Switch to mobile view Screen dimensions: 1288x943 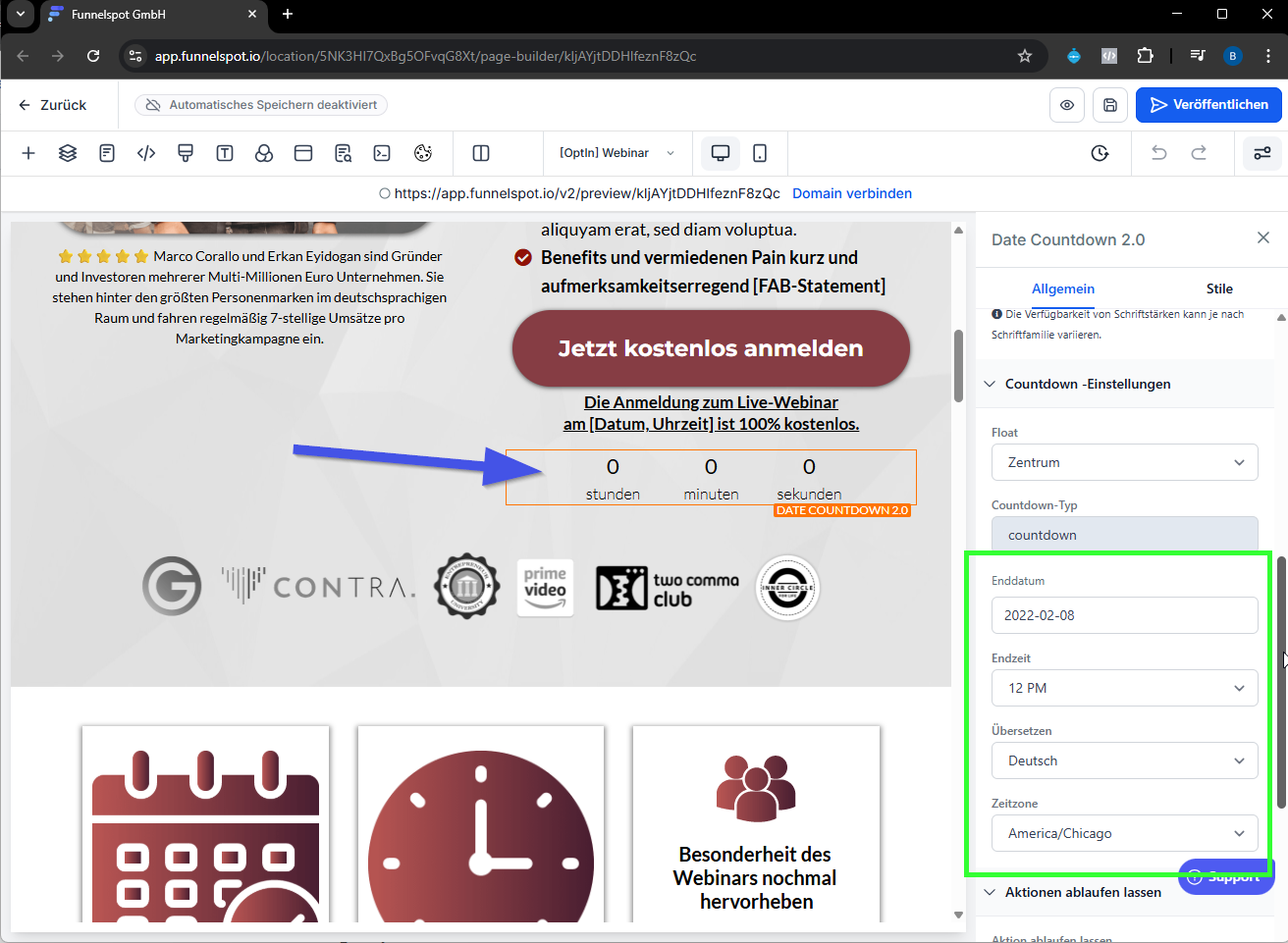pos(760,153)
